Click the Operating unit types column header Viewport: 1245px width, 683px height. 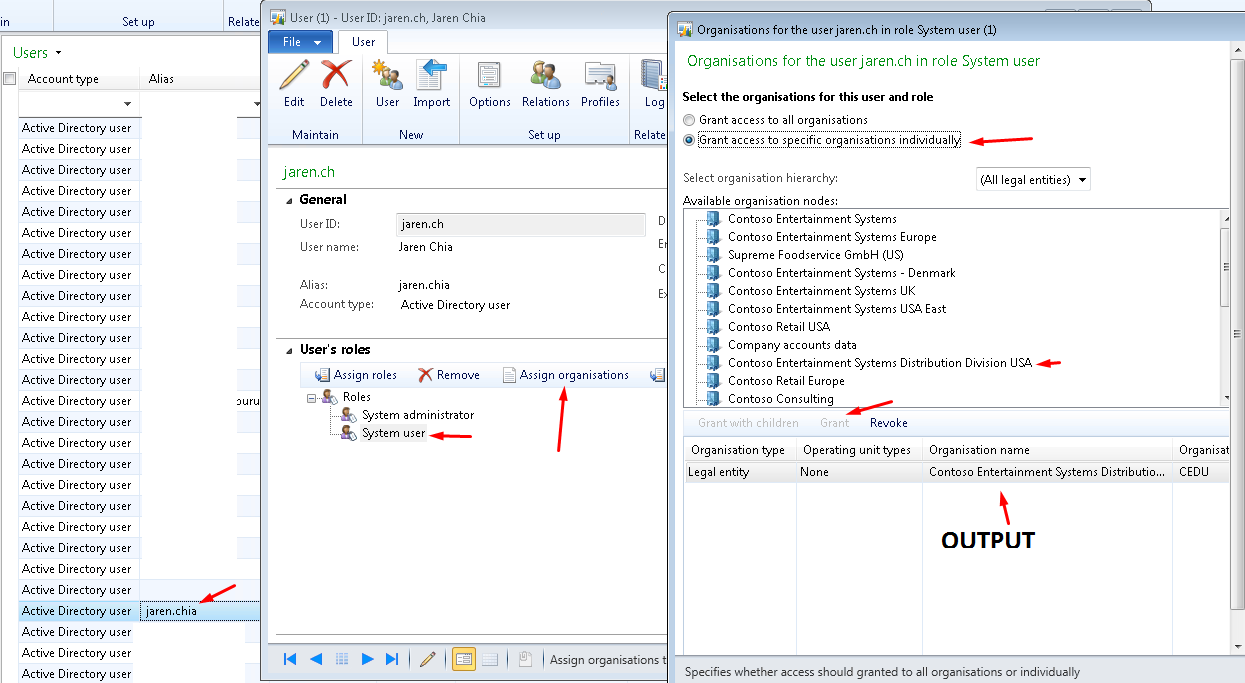[859, 450]
